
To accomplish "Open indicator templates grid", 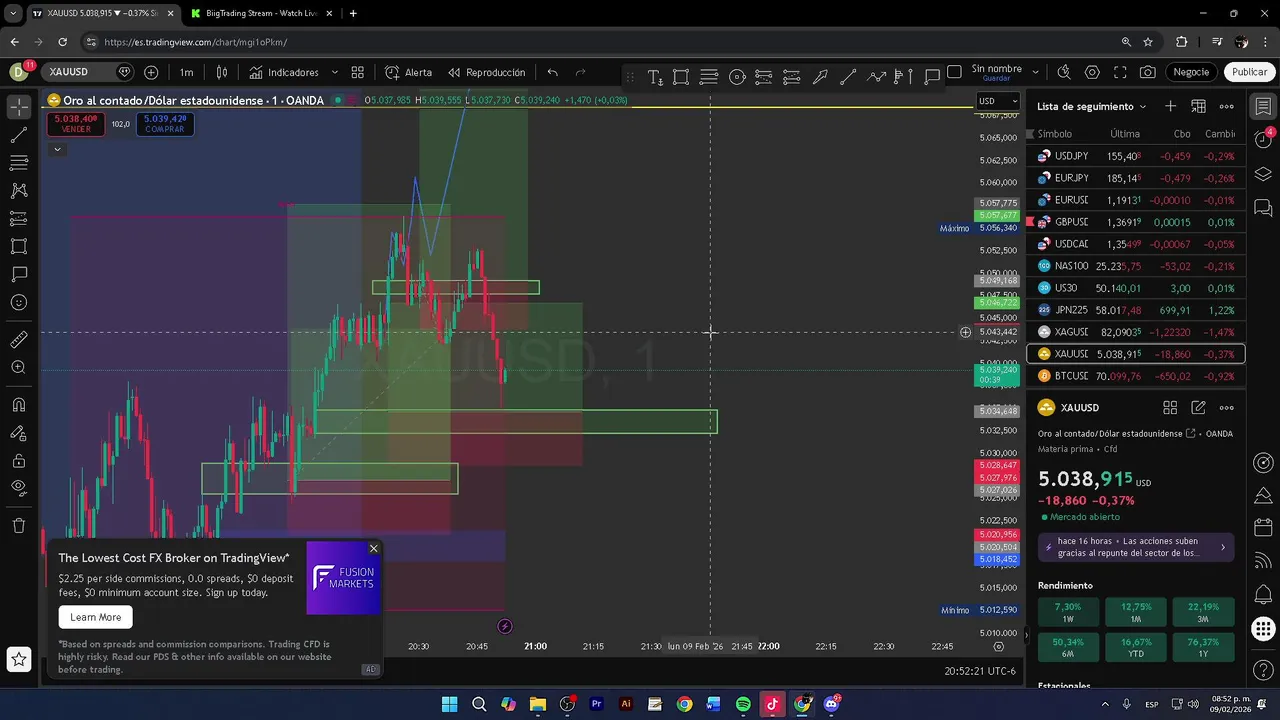I will click(x=357, y=72).
